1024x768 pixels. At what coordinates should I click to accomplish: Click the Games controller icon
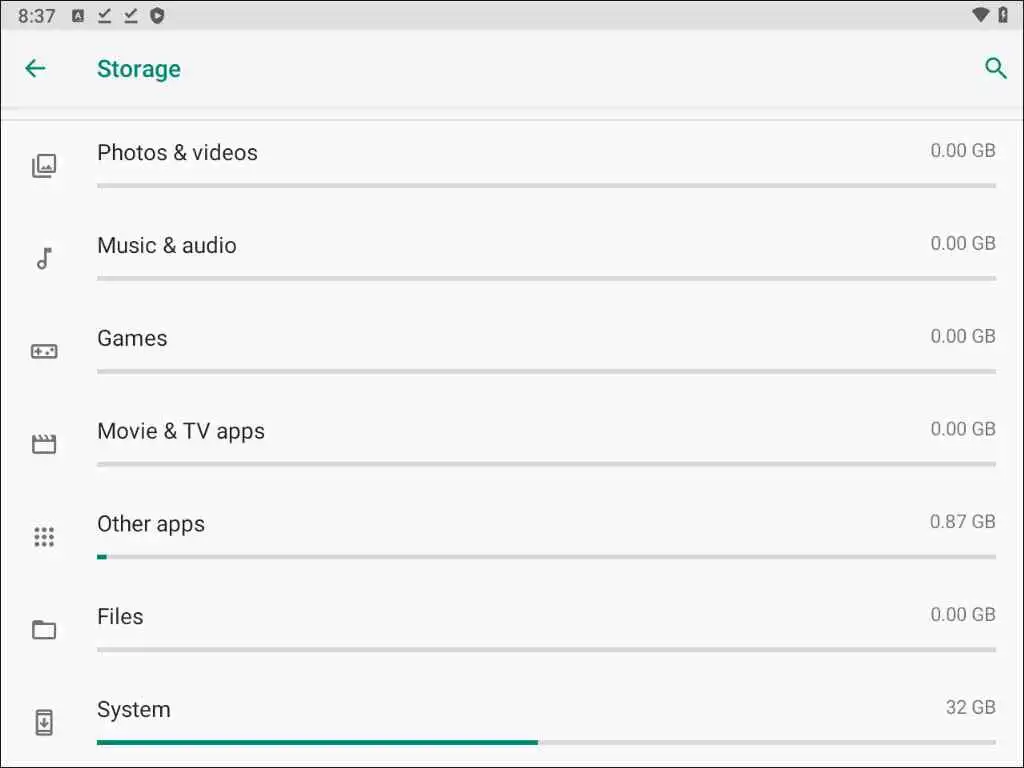44,352
